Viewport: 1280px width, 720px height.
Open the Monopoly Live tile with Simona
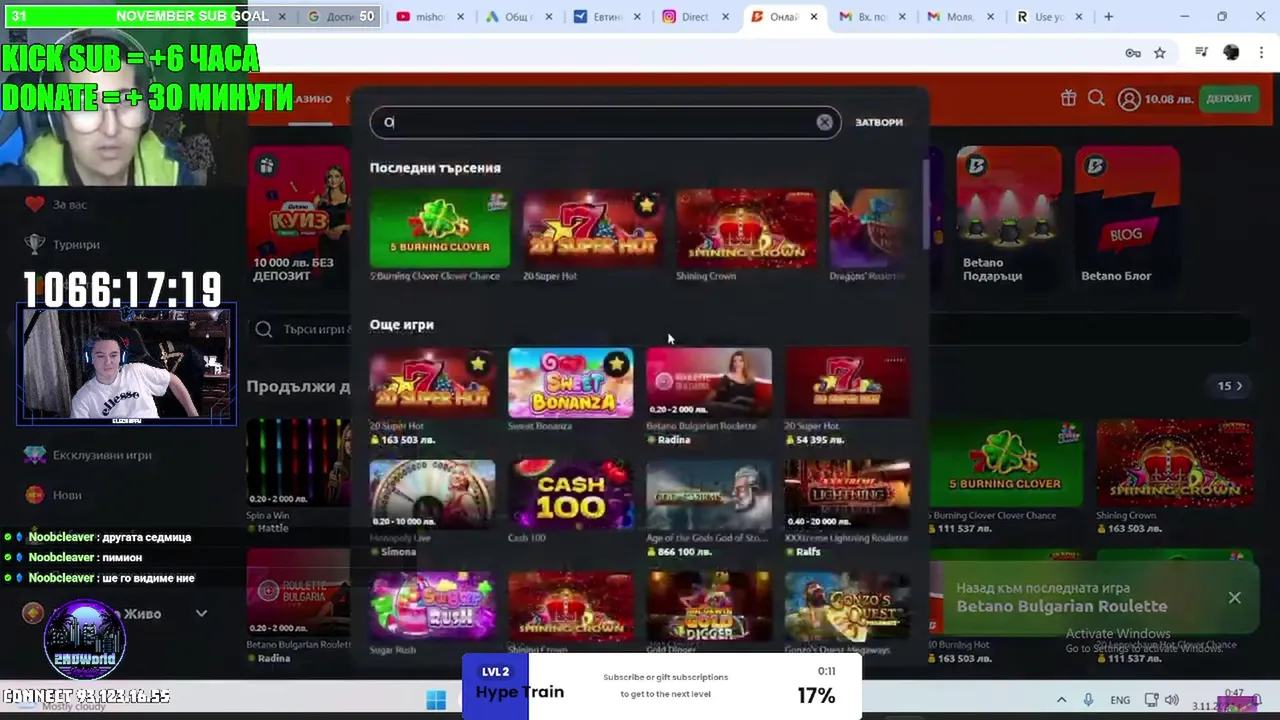click(432, 495)
